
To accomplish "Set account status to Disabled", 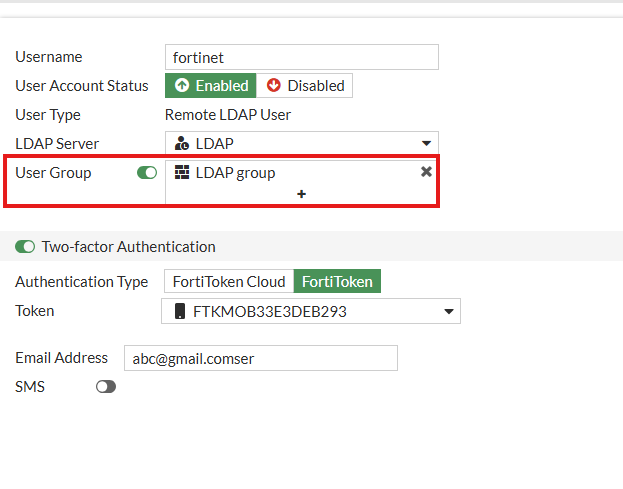I will 304,86.
